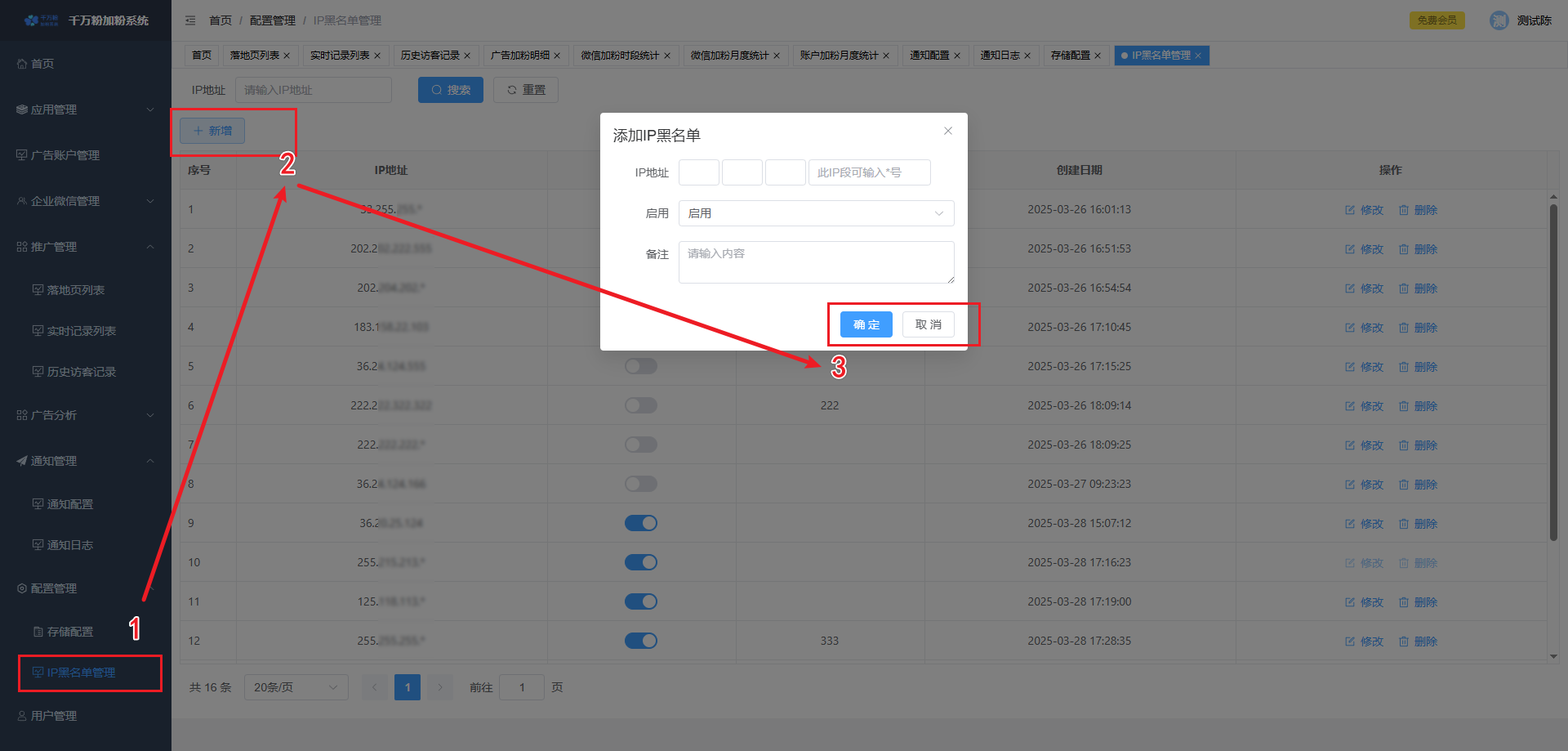
Task: Click the 搜索 button with magnifier icon
Action: (451, 90)
